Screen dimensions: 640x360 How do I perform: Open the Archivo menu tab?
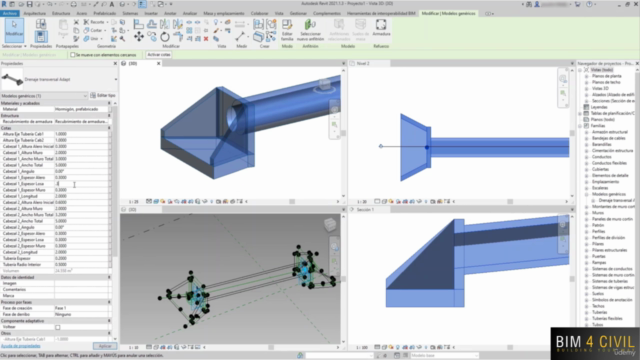(9, 13)
